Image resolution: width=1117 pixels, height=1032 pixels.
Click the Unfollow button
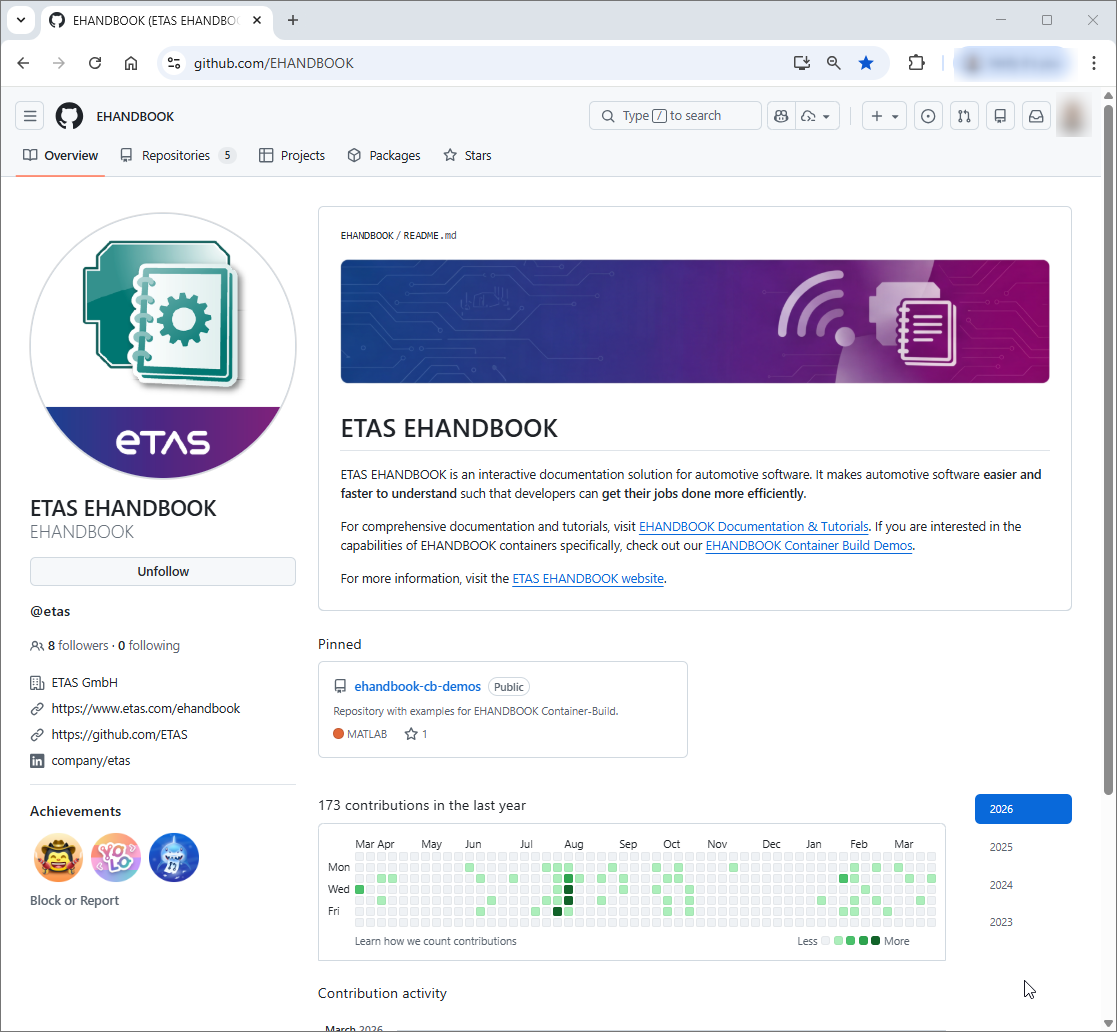coord(162,571)
